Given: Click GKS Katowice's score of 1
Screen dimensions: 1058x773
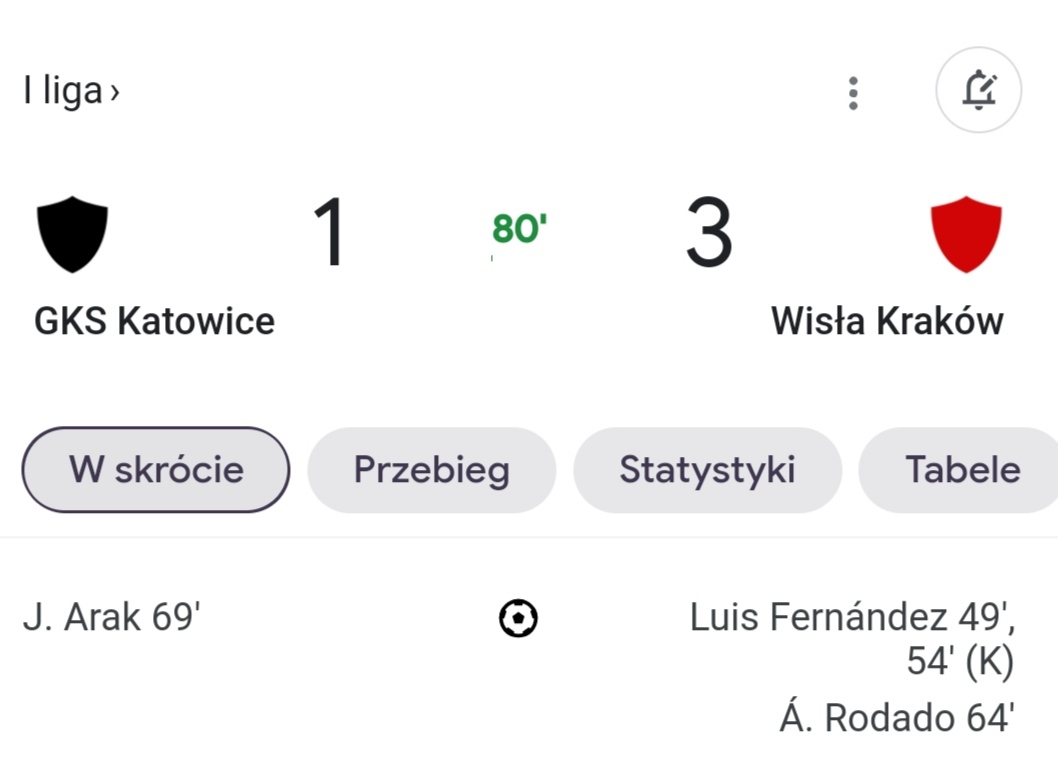Looking at the screenshot, I should click(330, 233).
